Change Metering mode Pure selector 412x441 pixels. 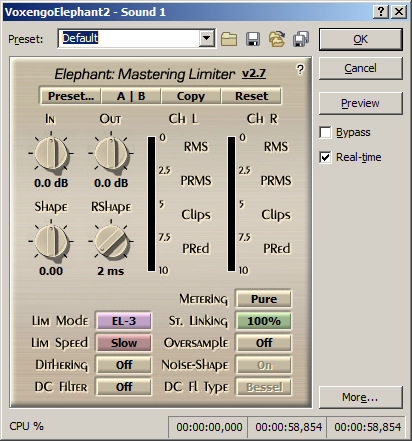click(x=264, y=299)
